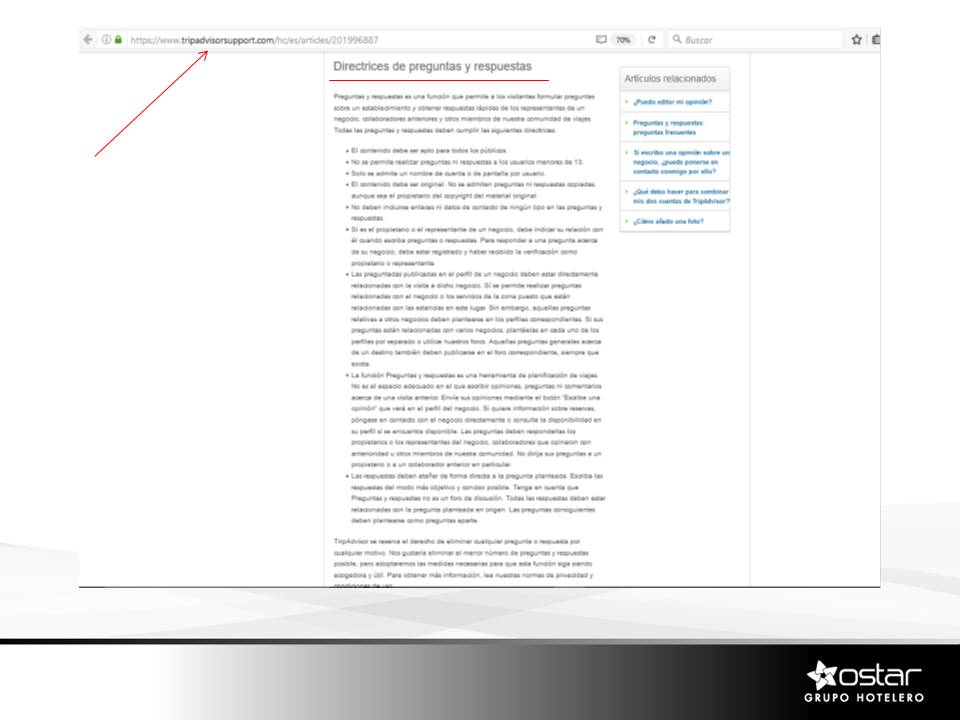Click the site information (i) icon
Screen dimensions: 960x720
[106, 40]
